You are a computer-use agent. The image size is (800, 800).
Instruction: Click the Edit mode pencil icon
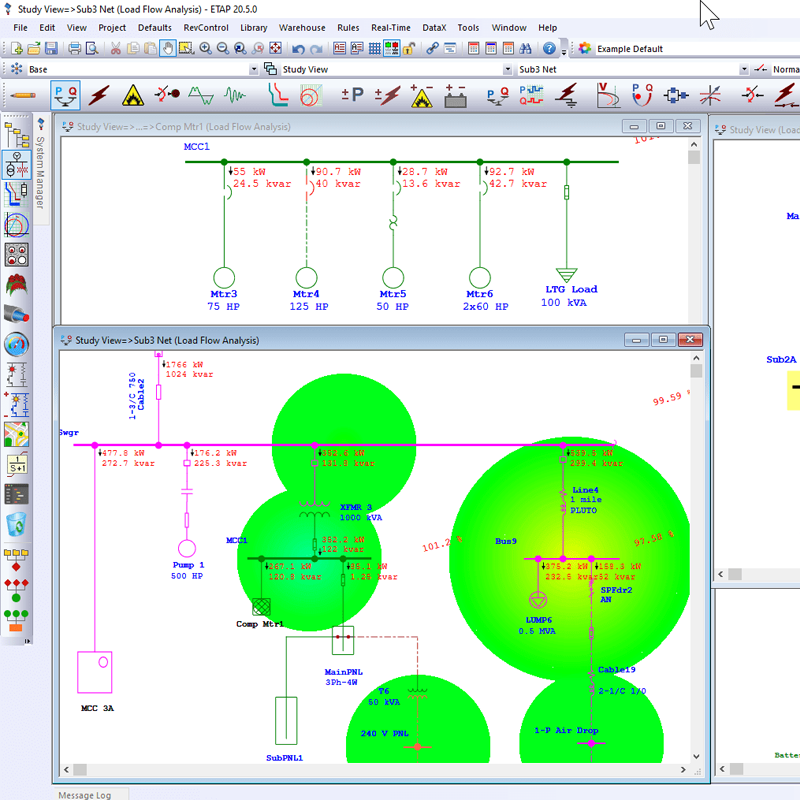22,95
